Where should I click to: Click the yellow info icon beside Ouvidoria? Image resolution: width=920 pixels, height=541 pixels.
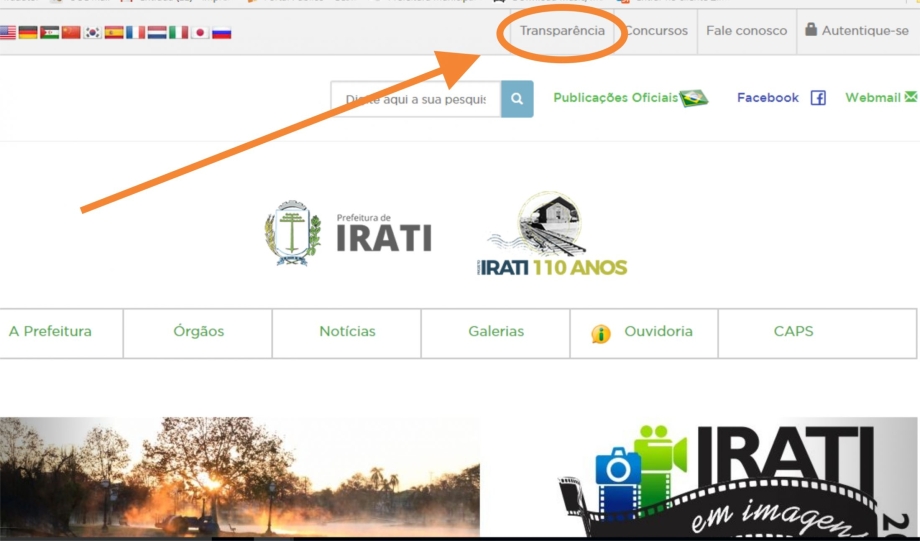(601, 334)
